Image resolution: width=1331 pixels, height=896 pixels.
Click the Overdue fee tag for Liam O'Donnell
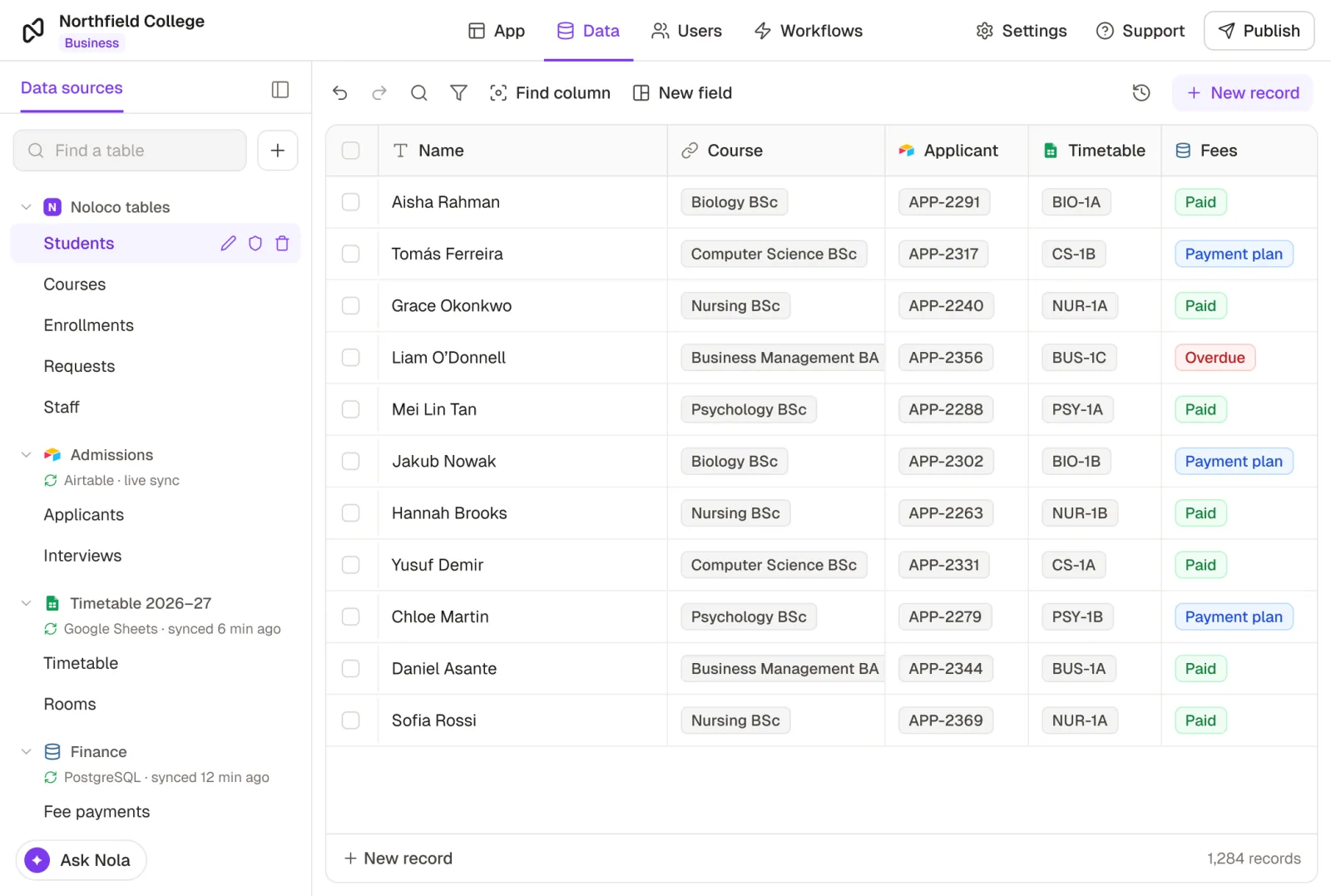point(1215,358)
